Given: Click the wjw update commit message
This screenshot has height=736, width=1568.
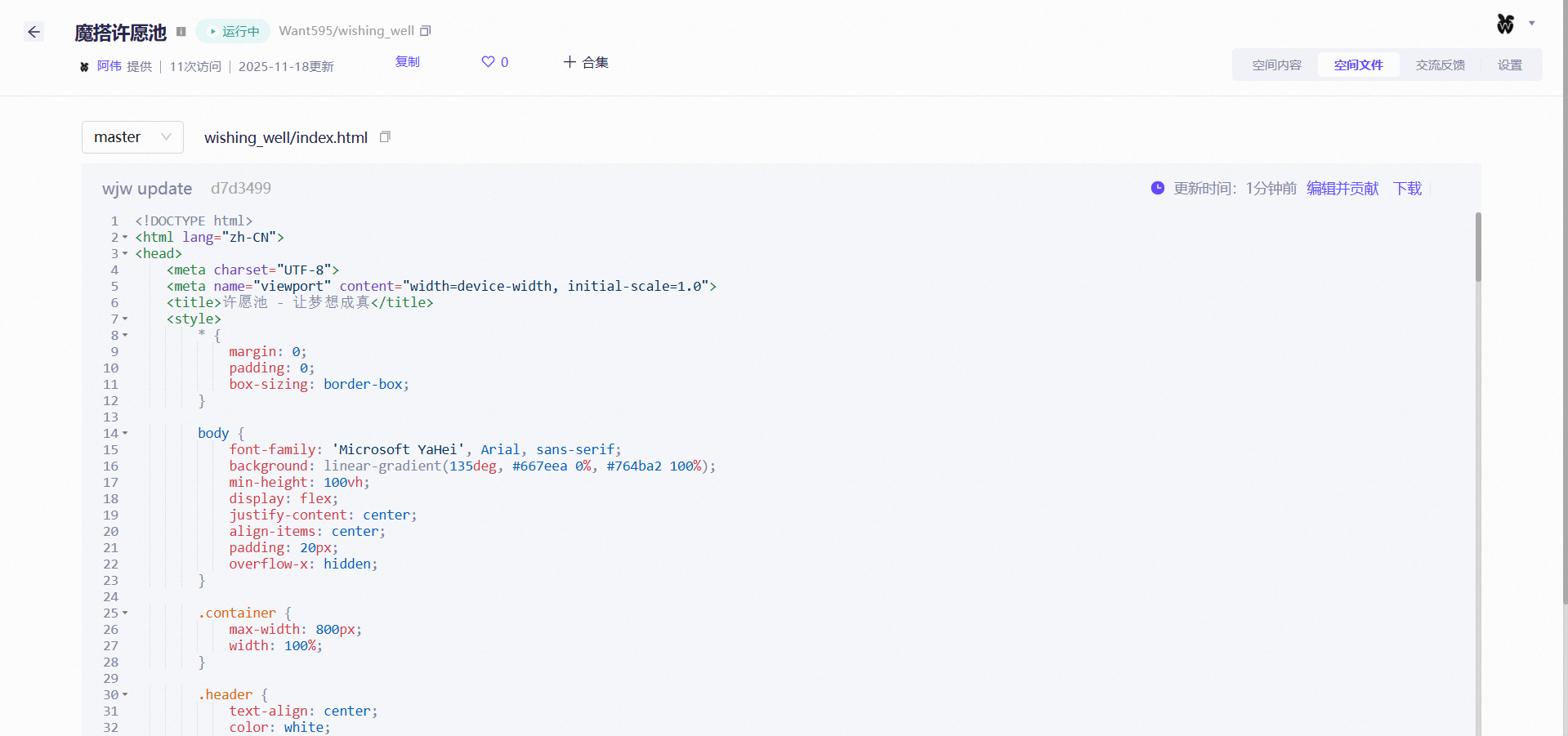Looking at the screenshot, I should [147, 189].
